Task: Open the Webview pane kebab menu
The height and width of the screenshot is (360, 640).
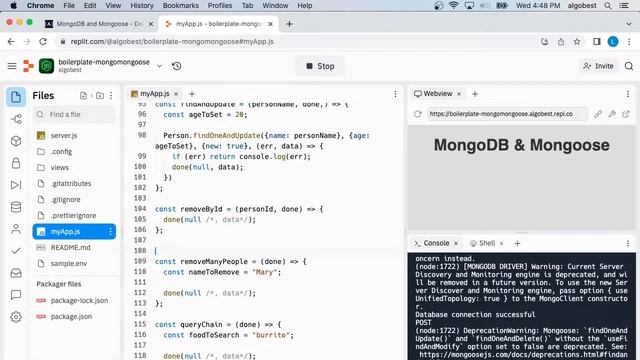Action: 628,94
